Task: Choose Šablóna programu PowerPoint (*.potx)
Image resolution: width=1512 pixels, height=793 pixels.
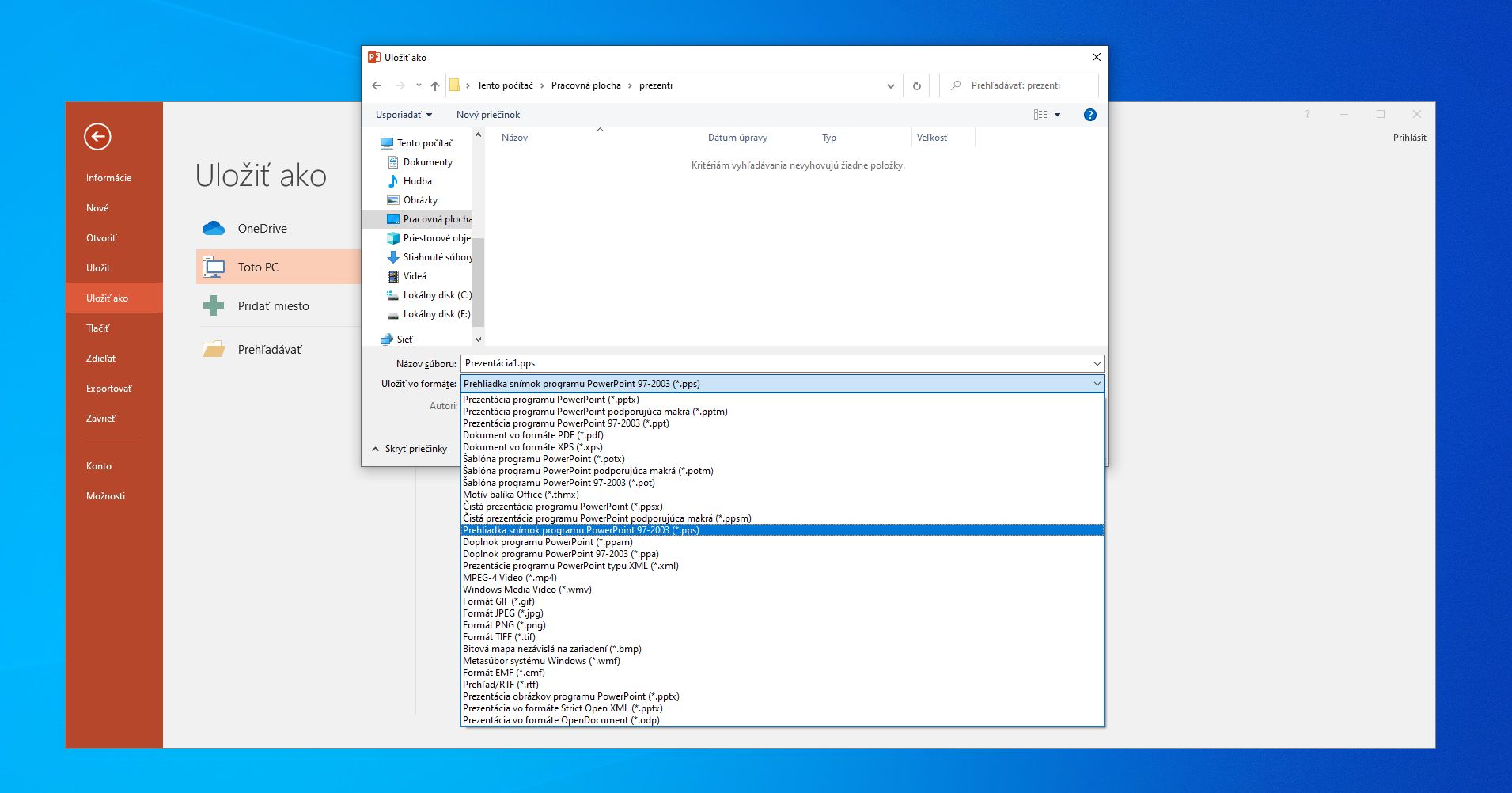Action: coord(782,459)
